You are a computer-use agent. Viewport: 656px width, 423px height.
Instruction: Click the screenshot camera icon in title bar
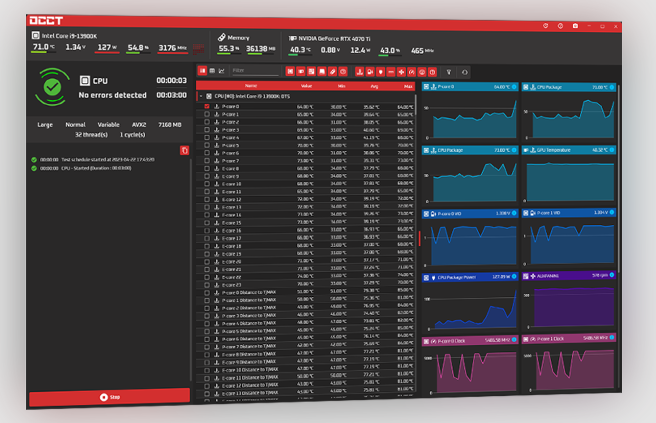click(x=574, y=25)
